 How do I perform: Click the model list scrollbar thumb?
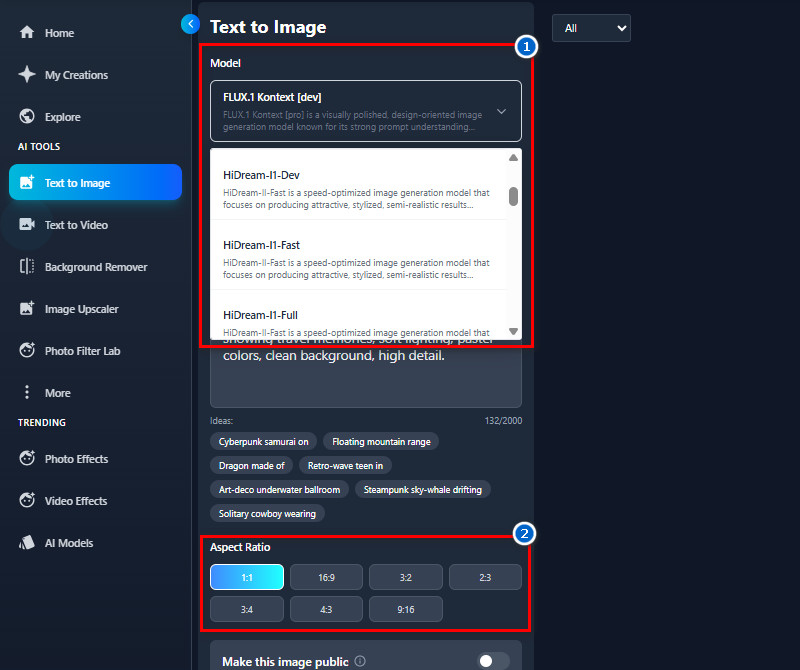[513, 196]
